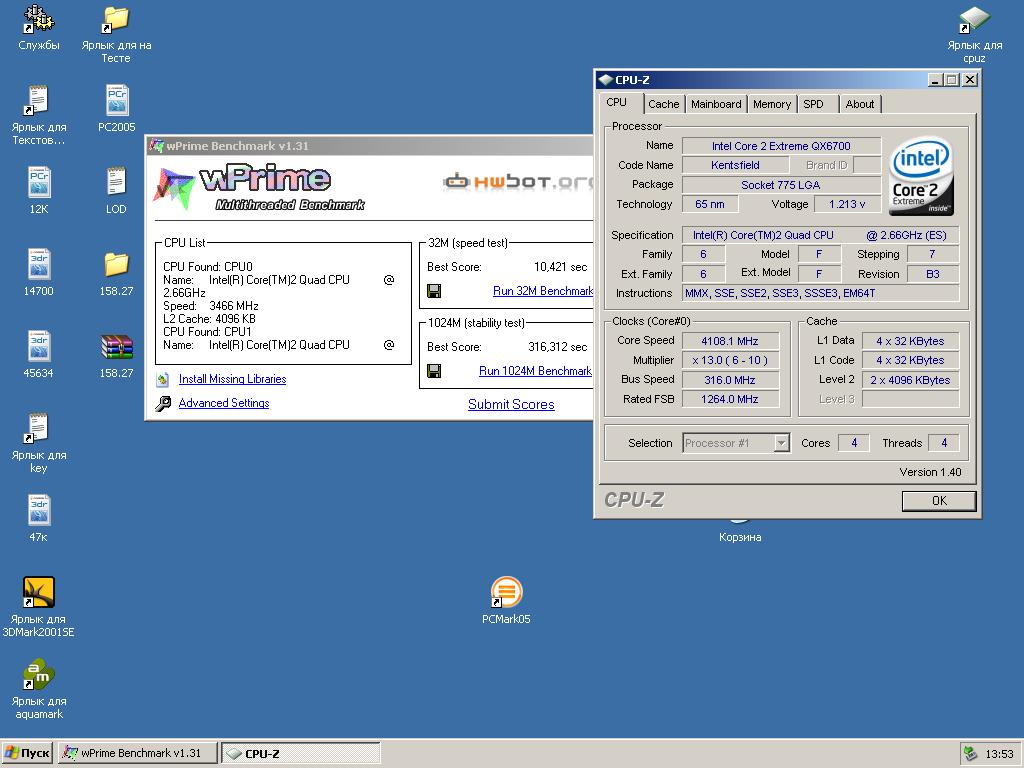1024x768 pixels.
Task: Click the Package Socket 775 LGA value
Action: pyautogui.click(x=781, y=185)
